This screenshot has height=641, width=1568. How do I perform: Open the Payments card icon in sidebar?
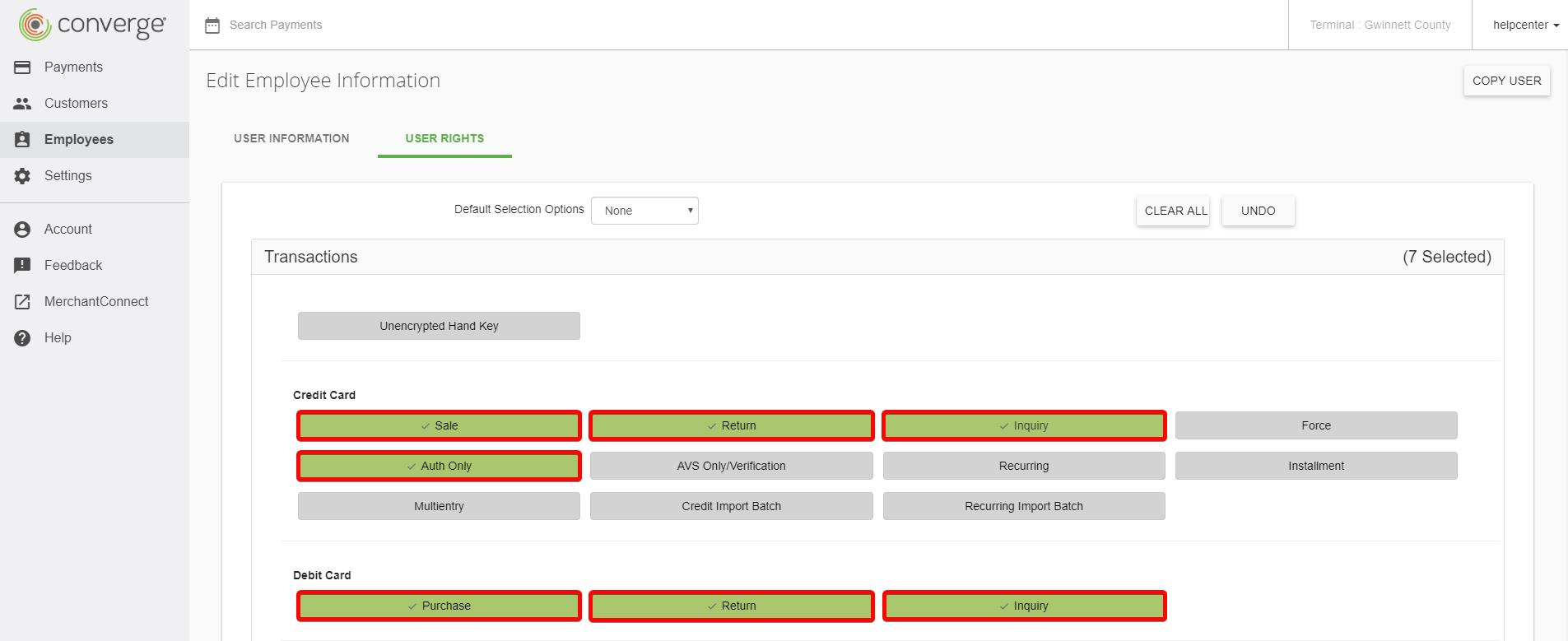[22, 67]
